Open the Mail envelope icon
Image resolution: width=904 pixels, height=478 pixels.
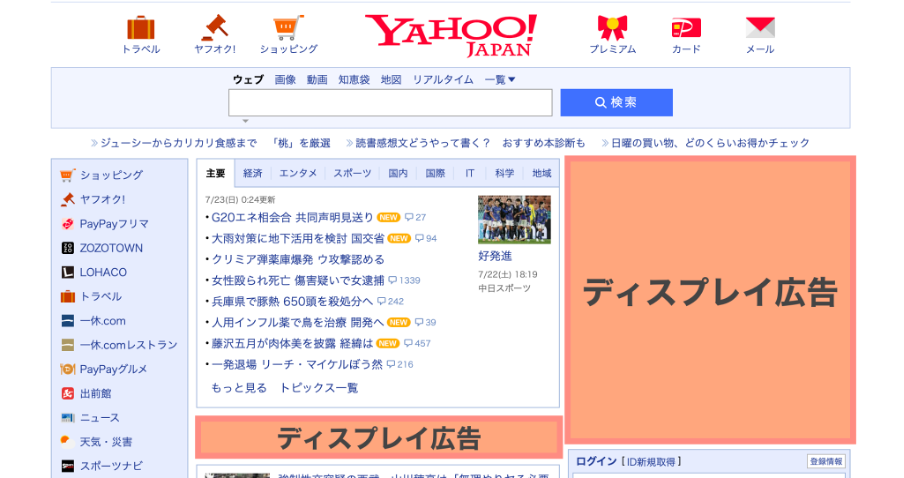coord(760,28)
